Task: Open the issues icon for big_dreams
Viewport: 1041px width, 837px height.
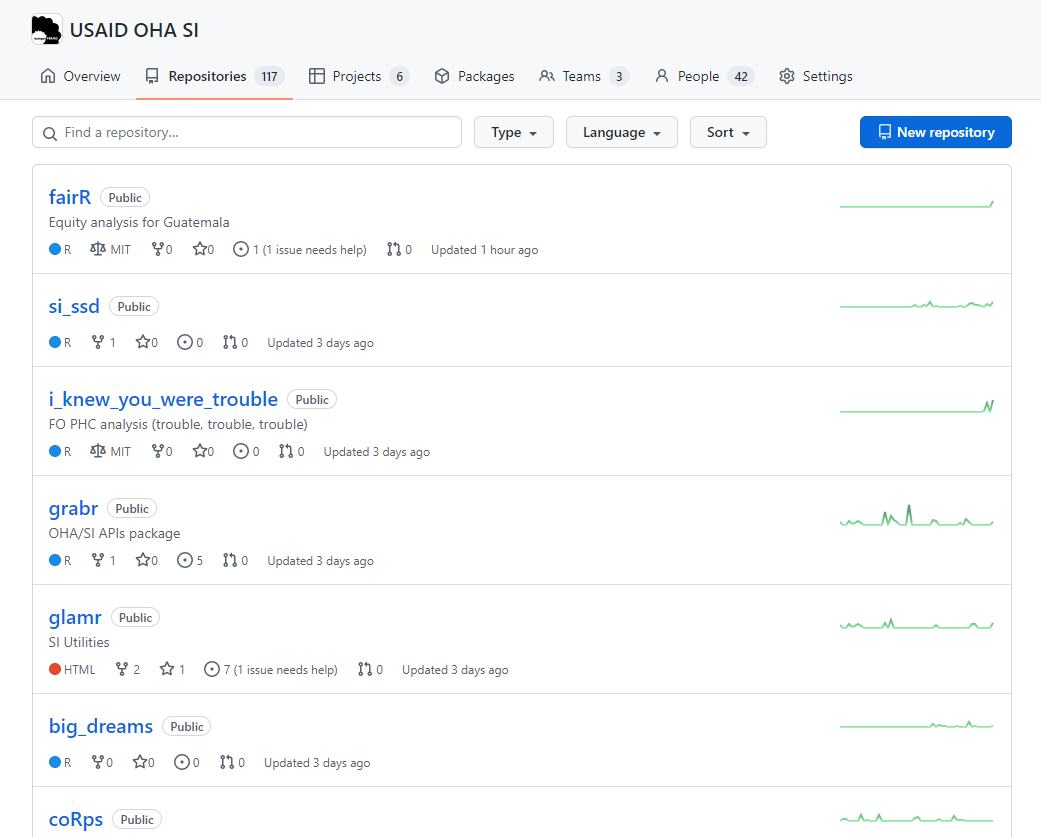Action: (181, 762)
